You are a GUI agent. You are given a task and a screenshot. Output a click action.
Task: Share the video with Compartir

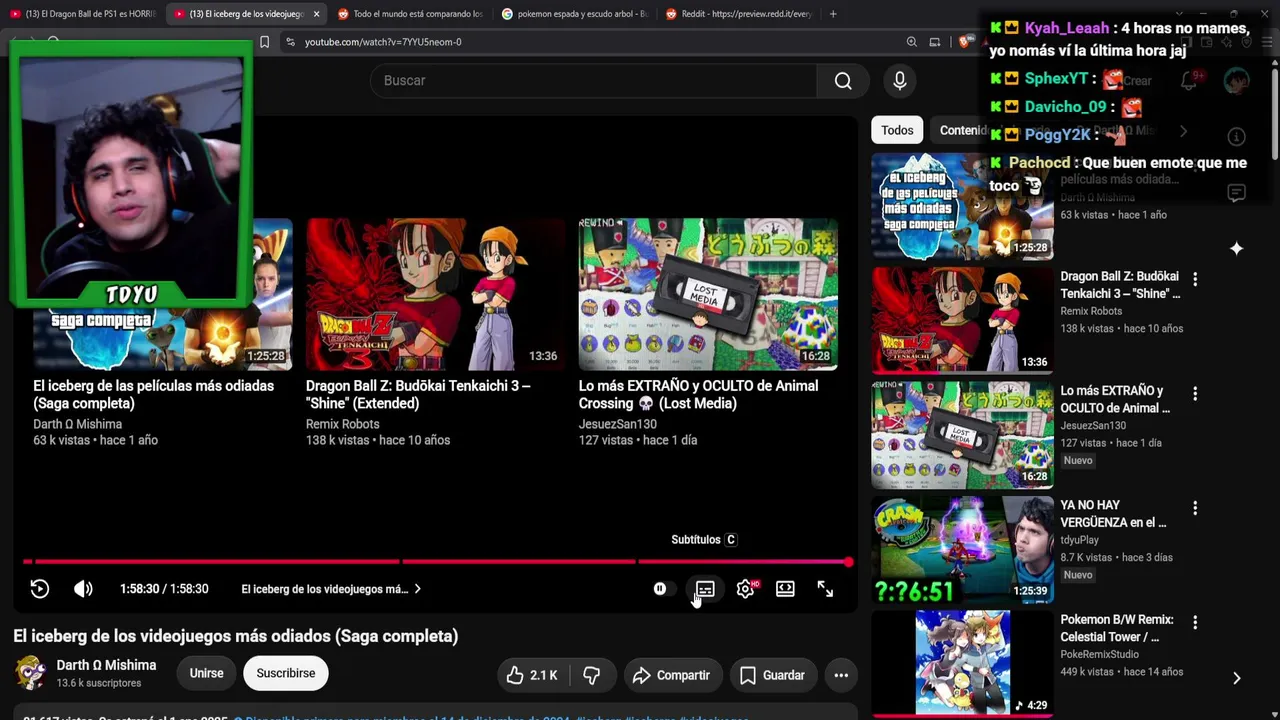pyautogui.click(x=671, y=675)
